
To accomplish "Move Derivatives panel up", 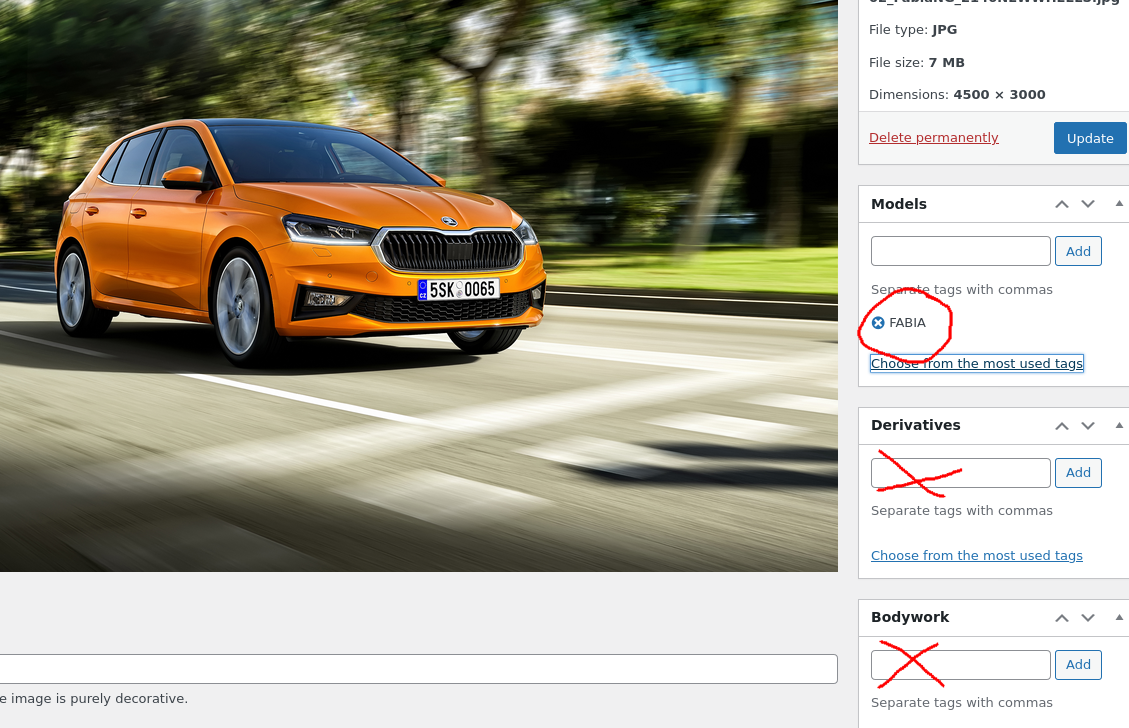I will [x=1061, y=426].
